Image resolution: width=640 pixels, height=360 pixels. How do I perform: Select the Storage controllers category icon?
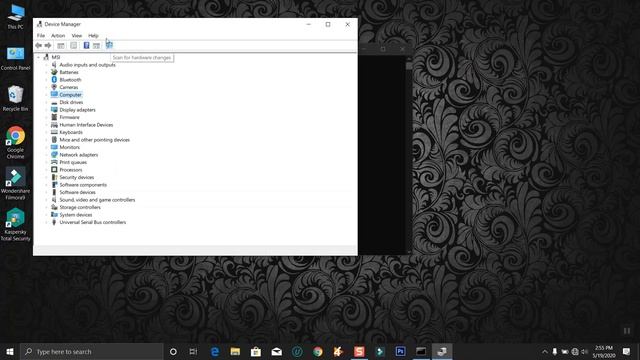[54, 207]
